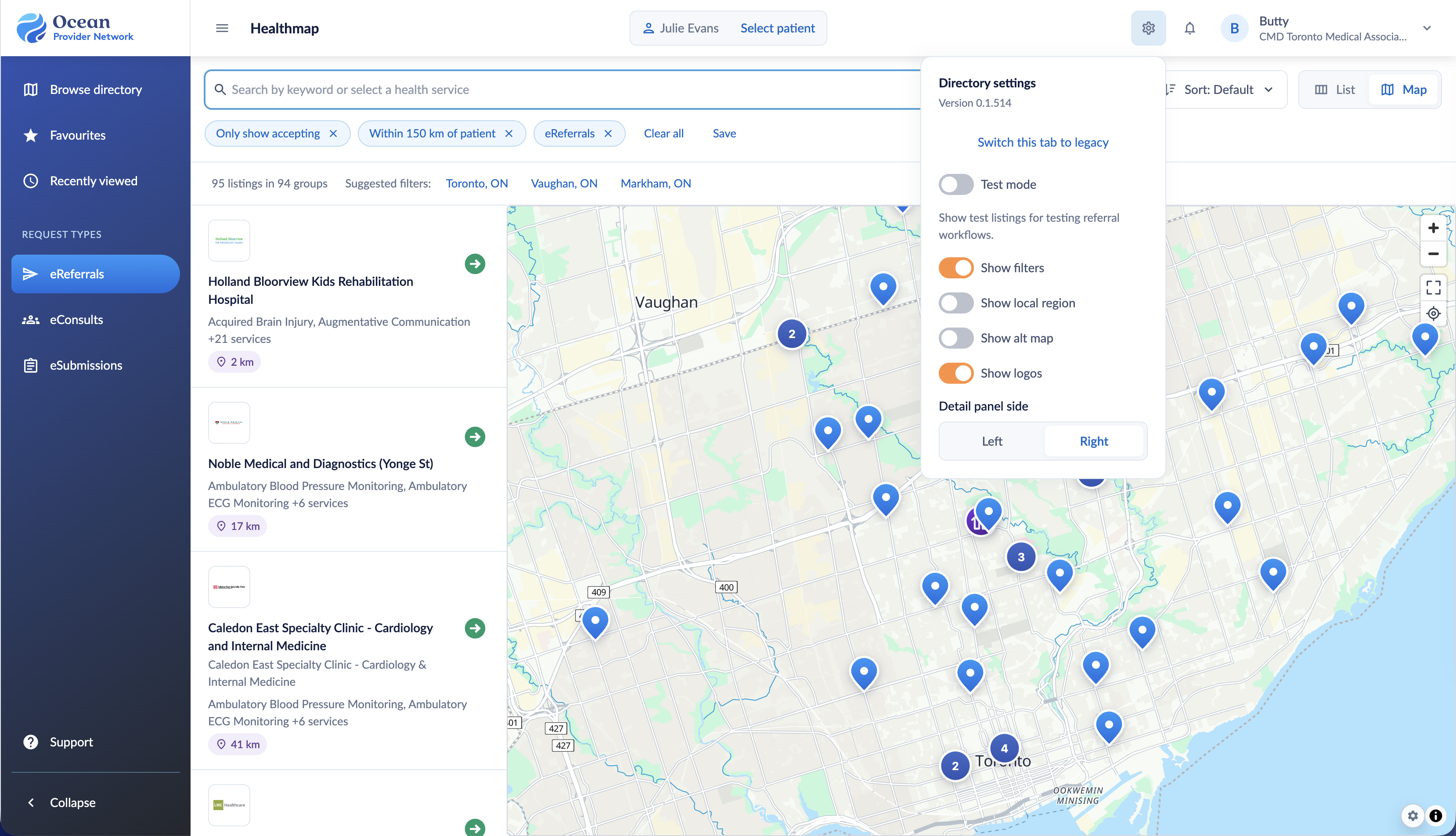This screenshot has width=1456, height=836.
Task: Open Browse directory
Action: pos(96,90)
